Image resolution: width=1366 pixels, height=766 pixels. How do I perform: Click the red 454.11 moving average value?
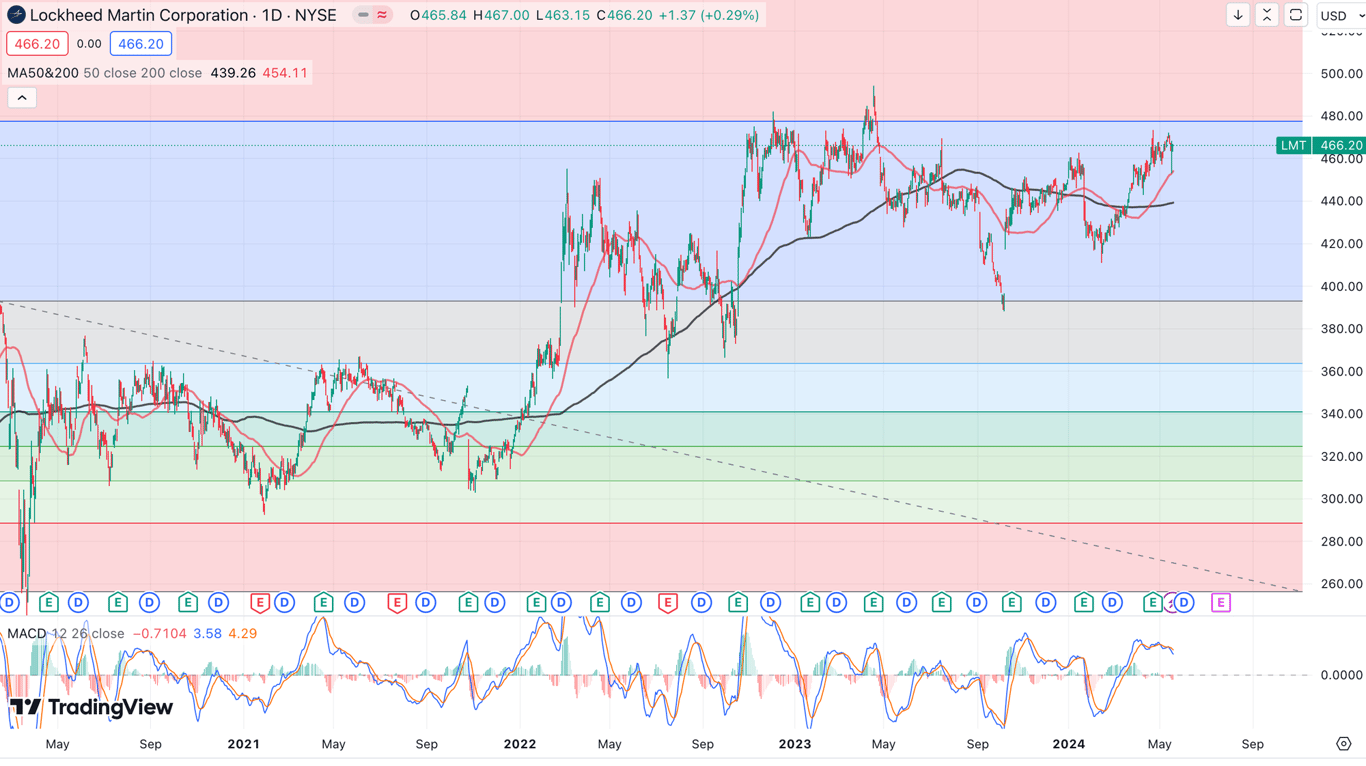[x=285, y=73]
